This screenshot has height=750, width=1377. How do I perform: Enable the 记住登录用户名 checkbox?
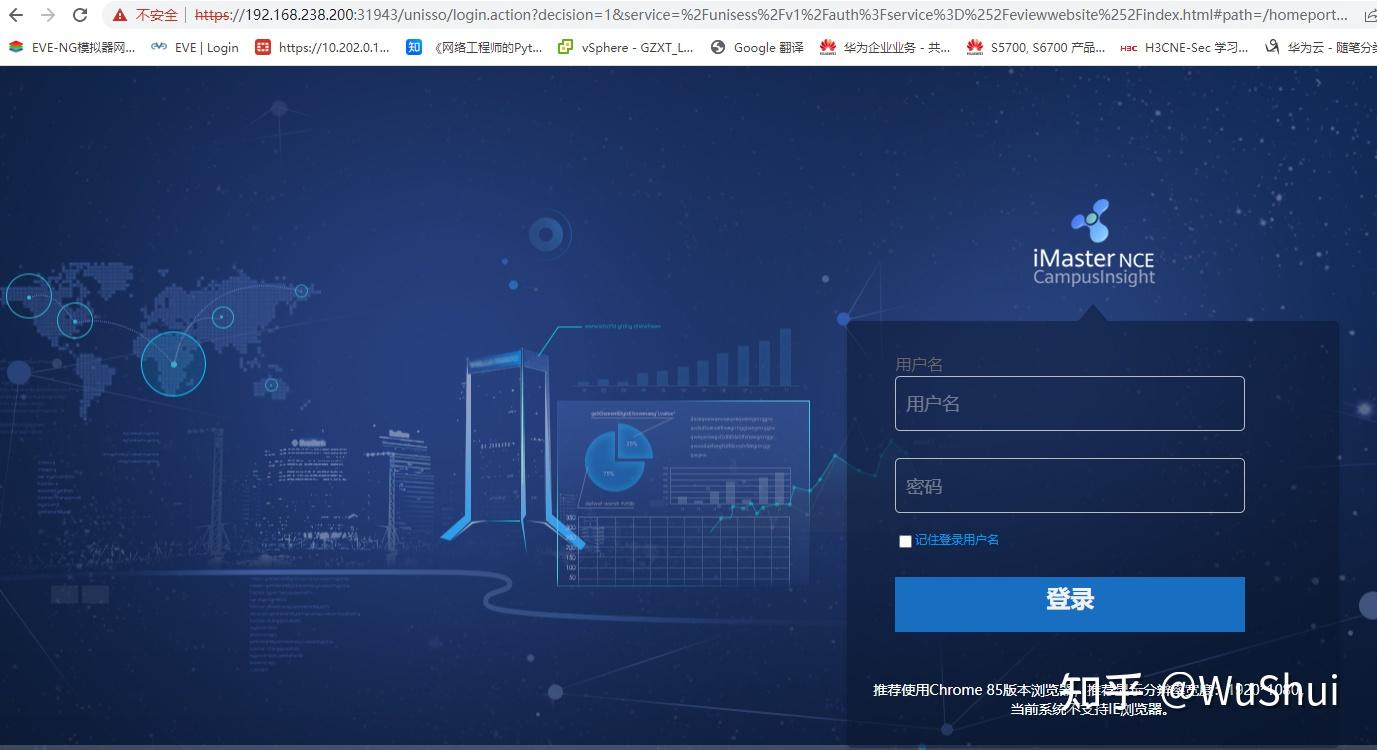[x=904, y=541]
